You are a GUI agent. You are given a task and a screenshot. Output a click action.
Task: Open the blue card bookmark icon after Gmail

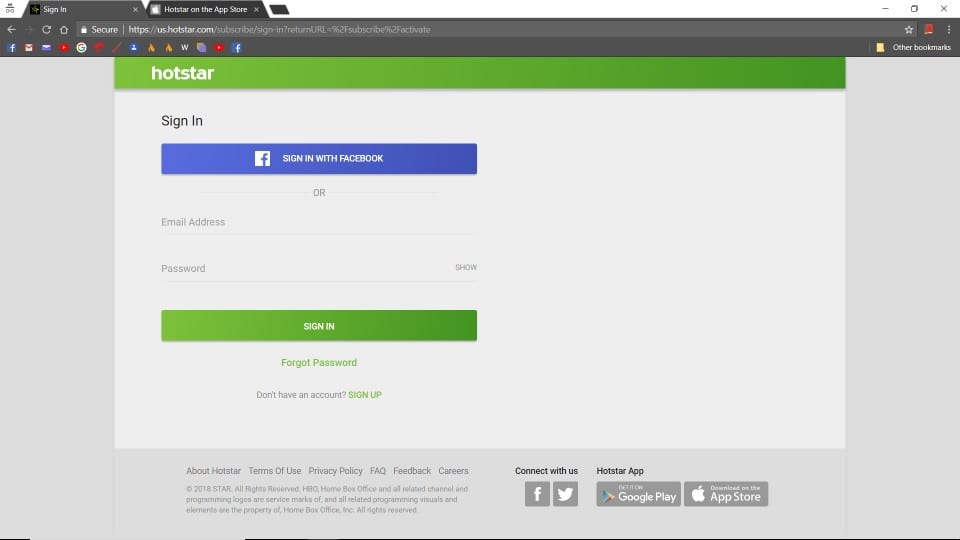click(47, 47)
